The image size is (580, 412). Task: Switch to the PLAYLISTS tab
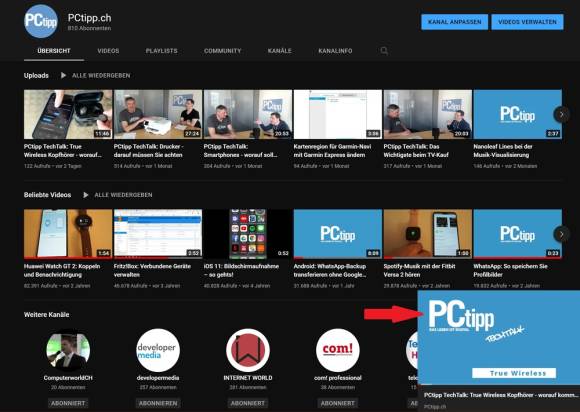(x=162, y=51)
